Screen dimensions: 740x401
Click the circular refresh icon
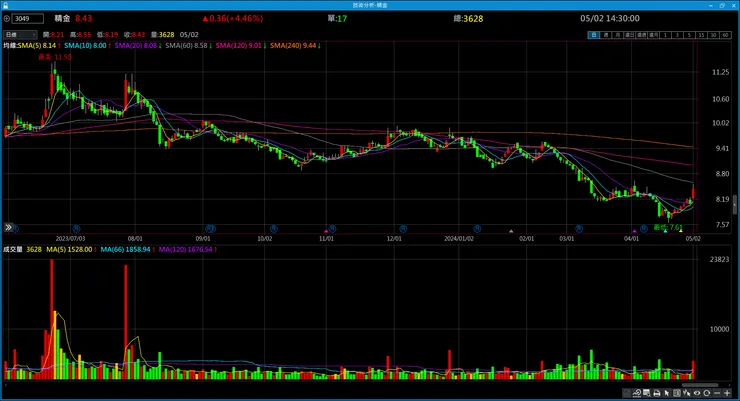tap(706, 393)
